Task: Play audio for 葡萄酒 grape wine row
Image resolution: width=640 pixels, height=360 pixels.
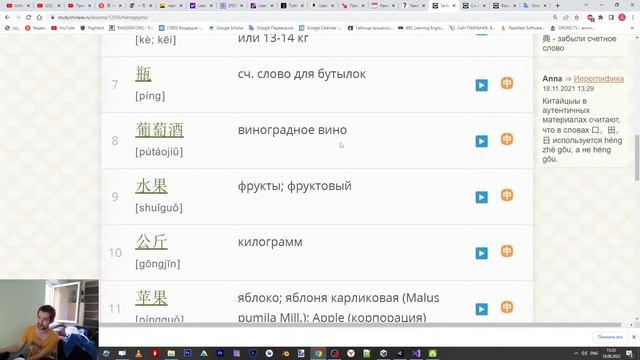Action: click(x=482, y=141)
